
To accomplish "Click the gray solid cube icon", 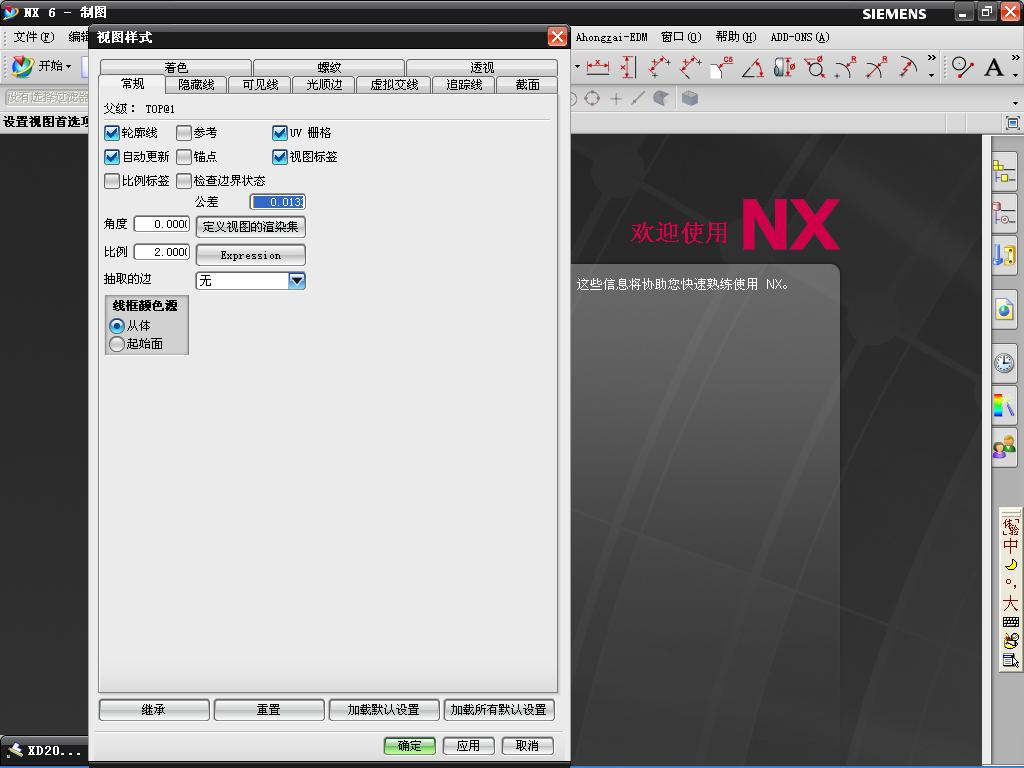I will pyautogui.click(x=690, y=98).
